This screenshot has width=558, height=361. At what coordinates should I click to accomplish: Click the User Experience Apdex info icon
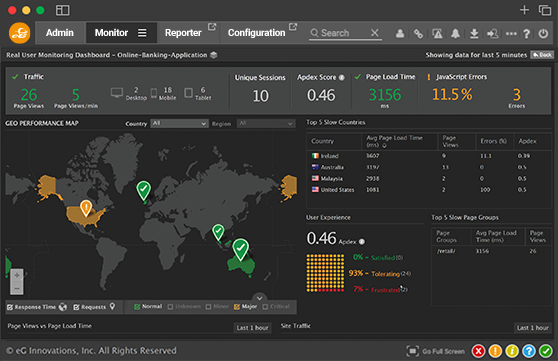pyautogui.click(x=362, y=242)
